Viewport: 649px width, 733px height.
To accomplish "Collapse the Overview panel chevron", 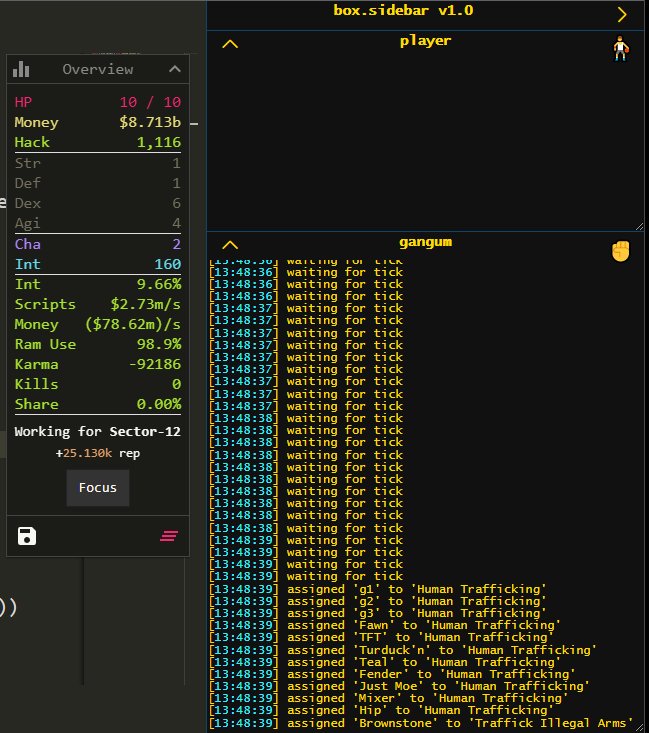I will (175, 69).
